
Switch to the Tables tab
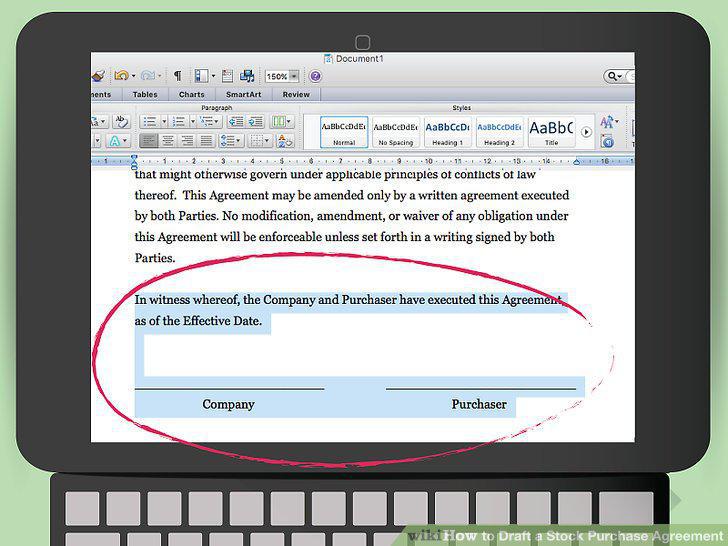[145, 94]
